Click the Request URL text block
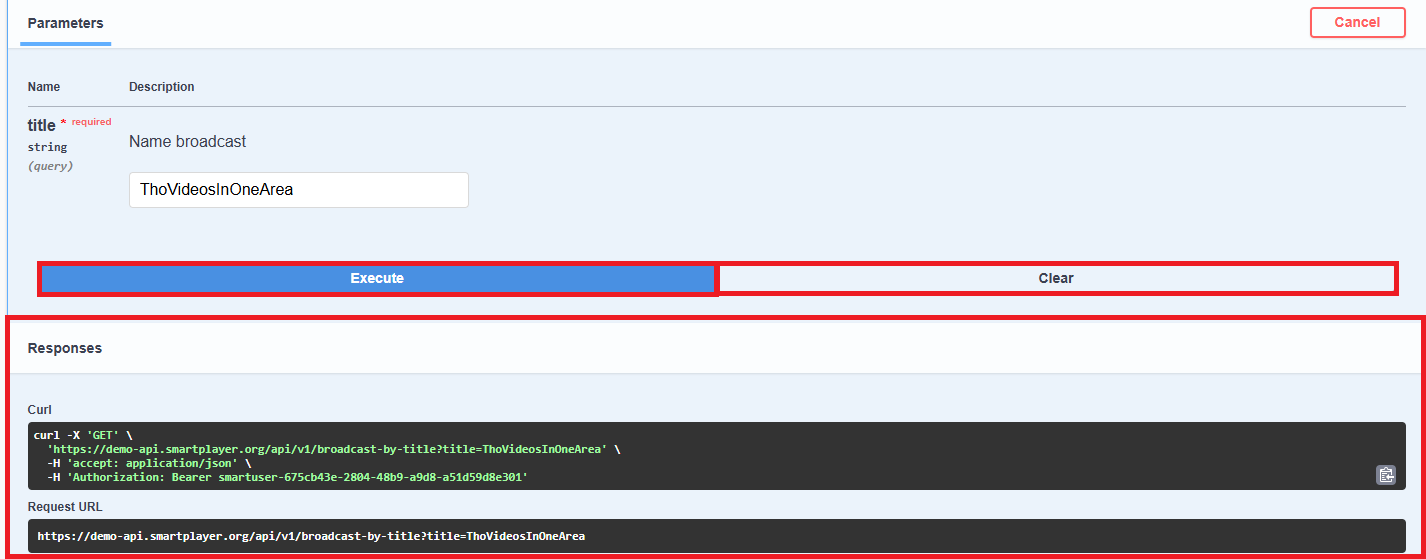Viewport: 1426px width, 559px height. [x=311, y=536]
